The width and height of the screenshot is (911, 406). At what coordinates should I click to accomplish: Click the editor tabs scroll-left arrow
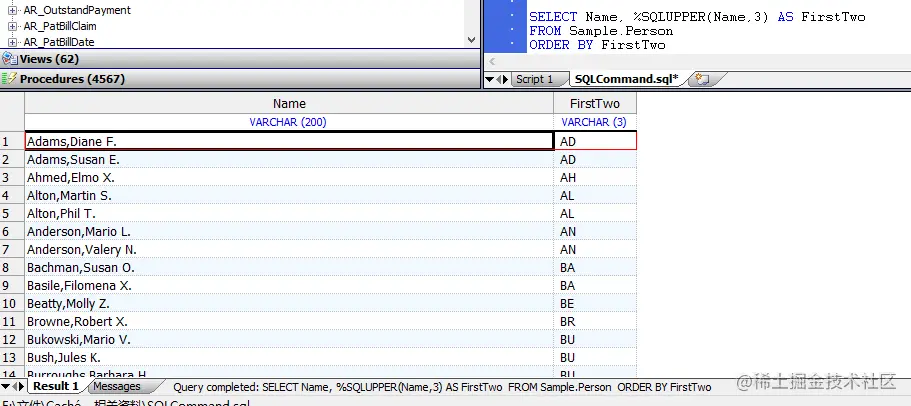498,80
